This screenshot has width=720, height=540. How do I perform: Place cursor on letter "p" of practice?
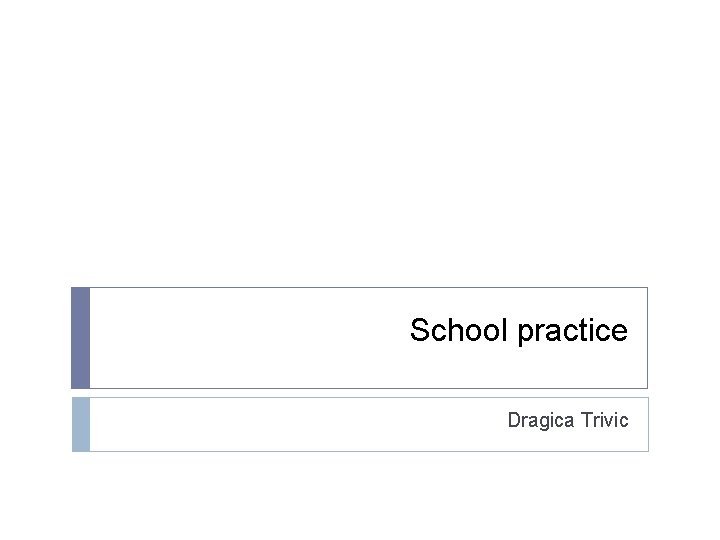(525, 333)
